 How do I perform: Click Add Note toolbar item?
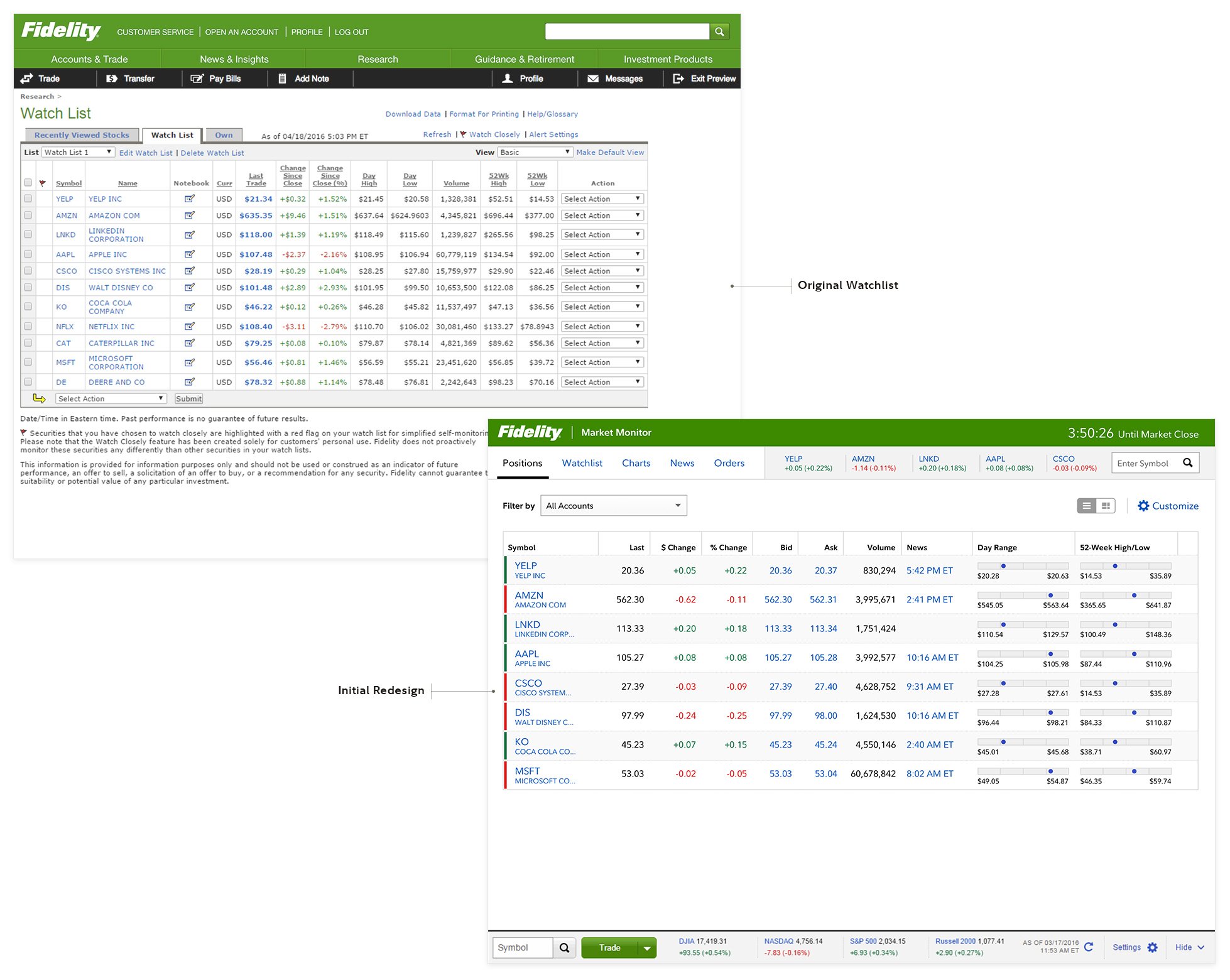304,79
